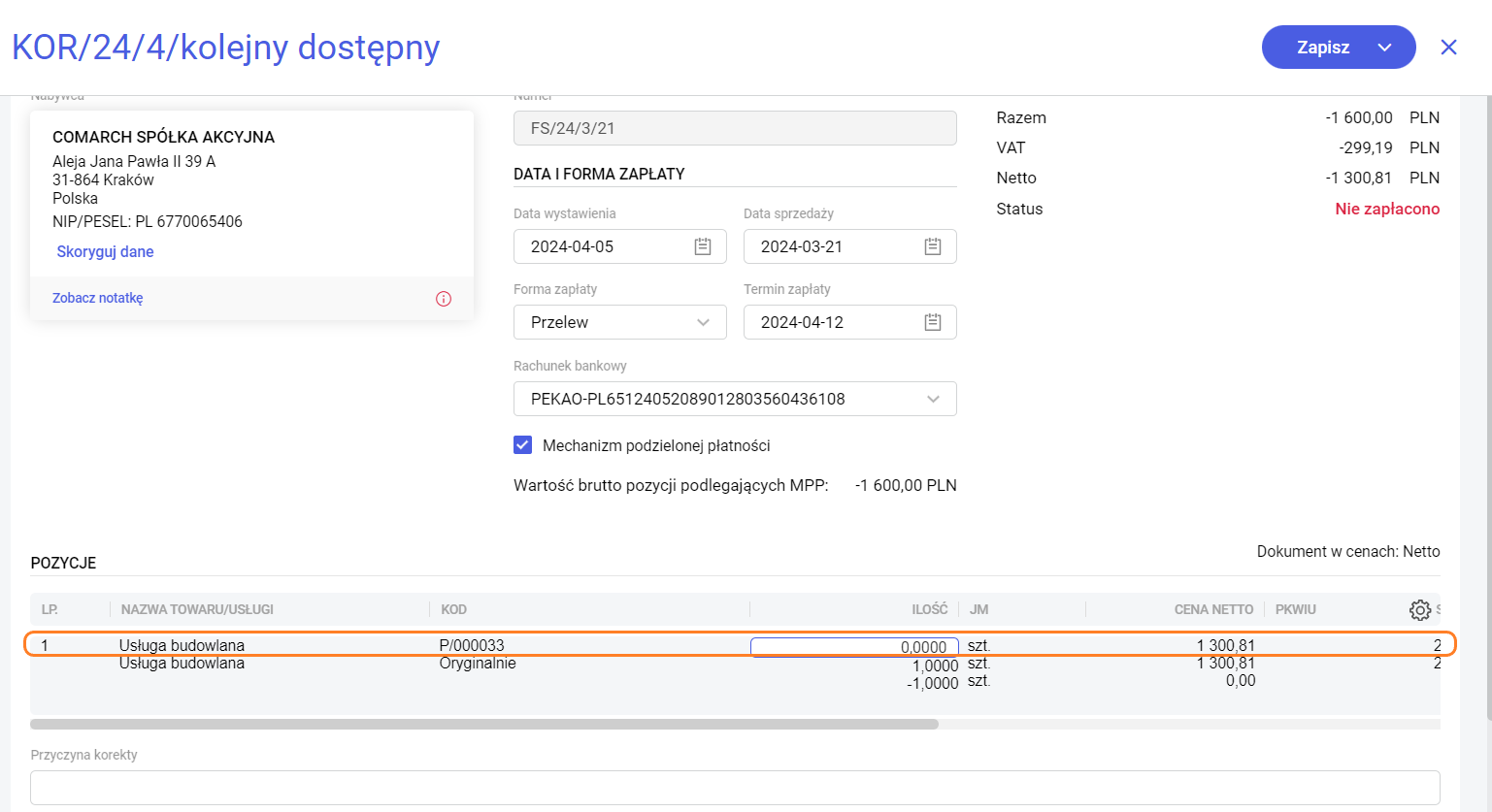Close the correction document with X

pos(1448,48)
